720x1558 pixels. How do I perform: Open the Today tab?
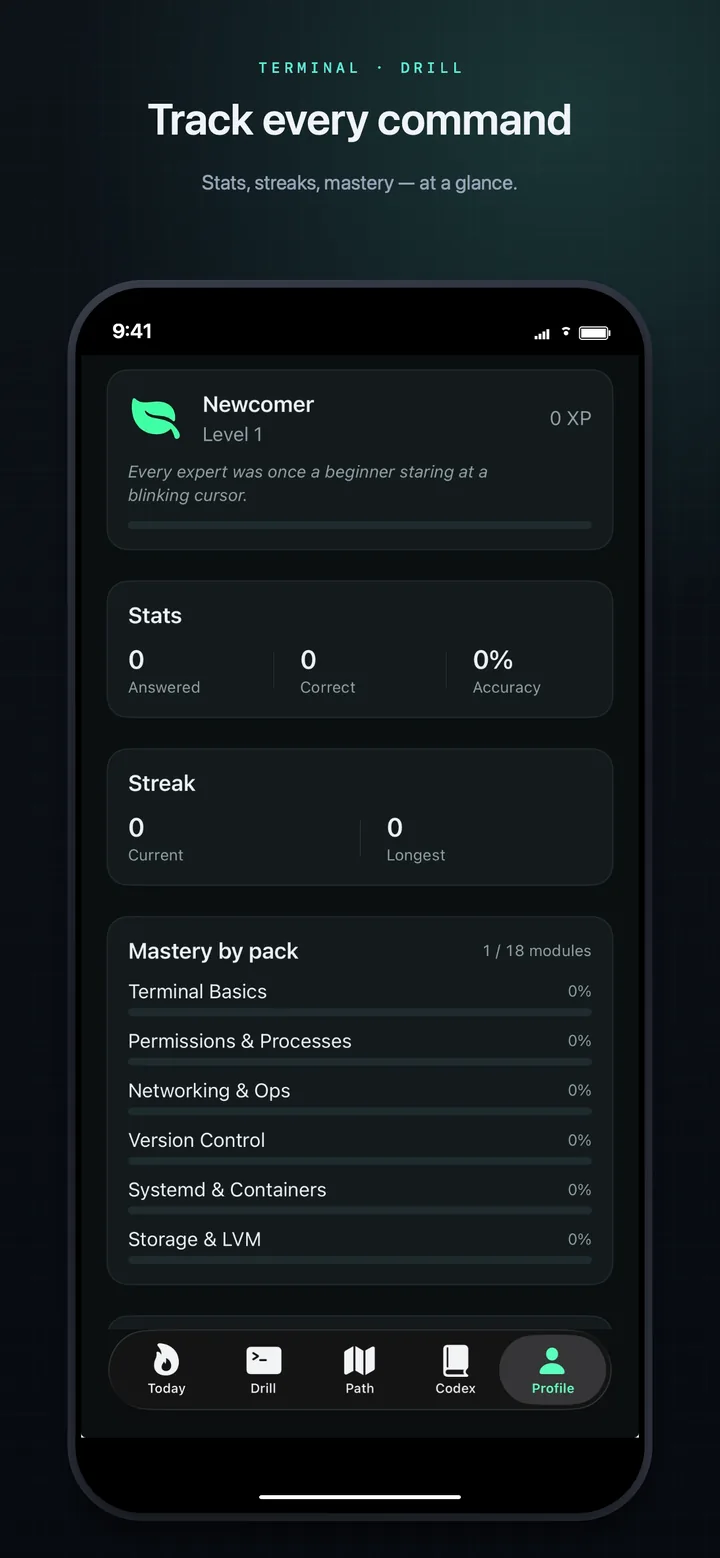166,1369
